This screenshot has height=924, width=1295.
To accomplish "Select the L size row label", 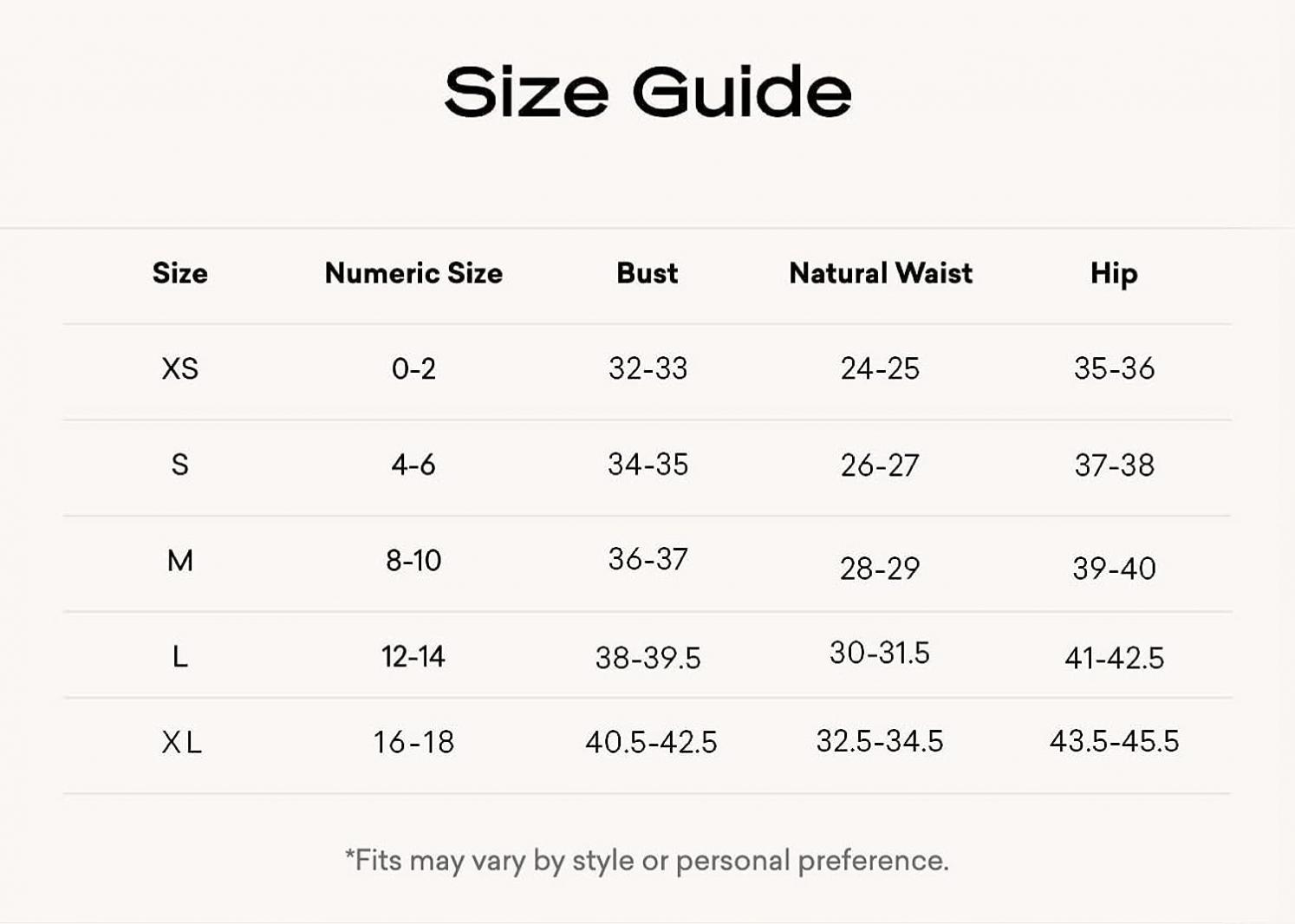I will click(180, 657).
